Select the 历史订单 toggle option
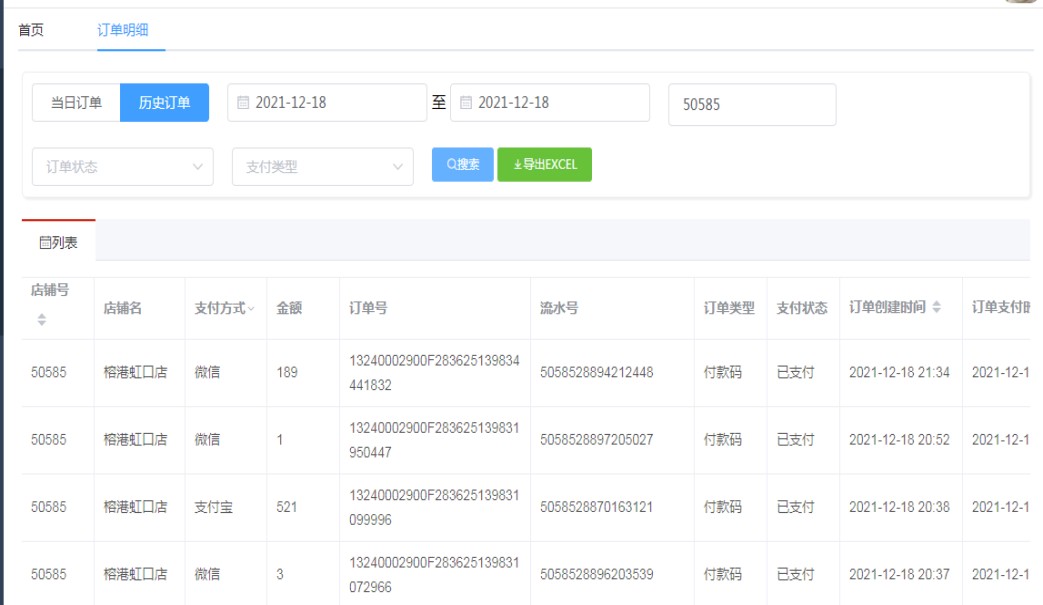The image size is (1043, 605). (x=164, y=103)
